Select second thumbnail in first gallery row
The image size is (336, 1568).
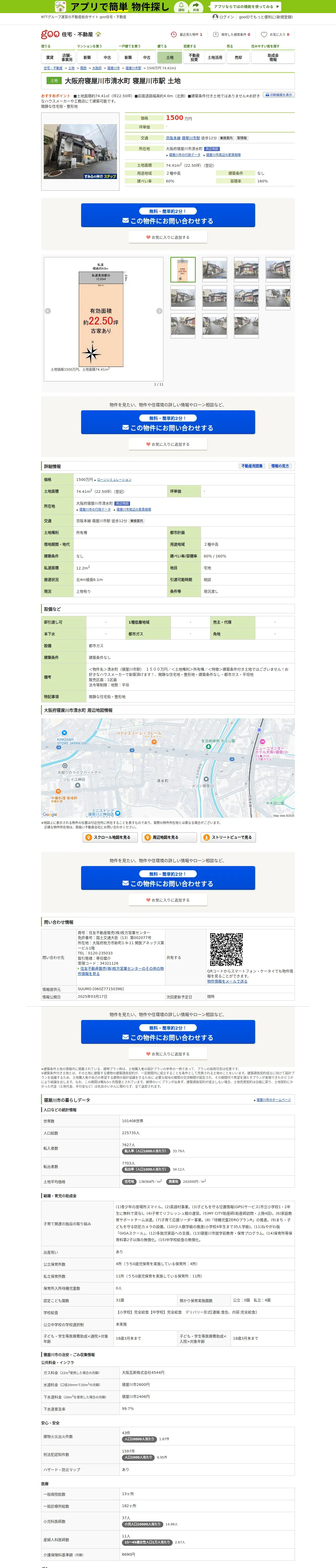pyautogui.click(x=215, y=270)
